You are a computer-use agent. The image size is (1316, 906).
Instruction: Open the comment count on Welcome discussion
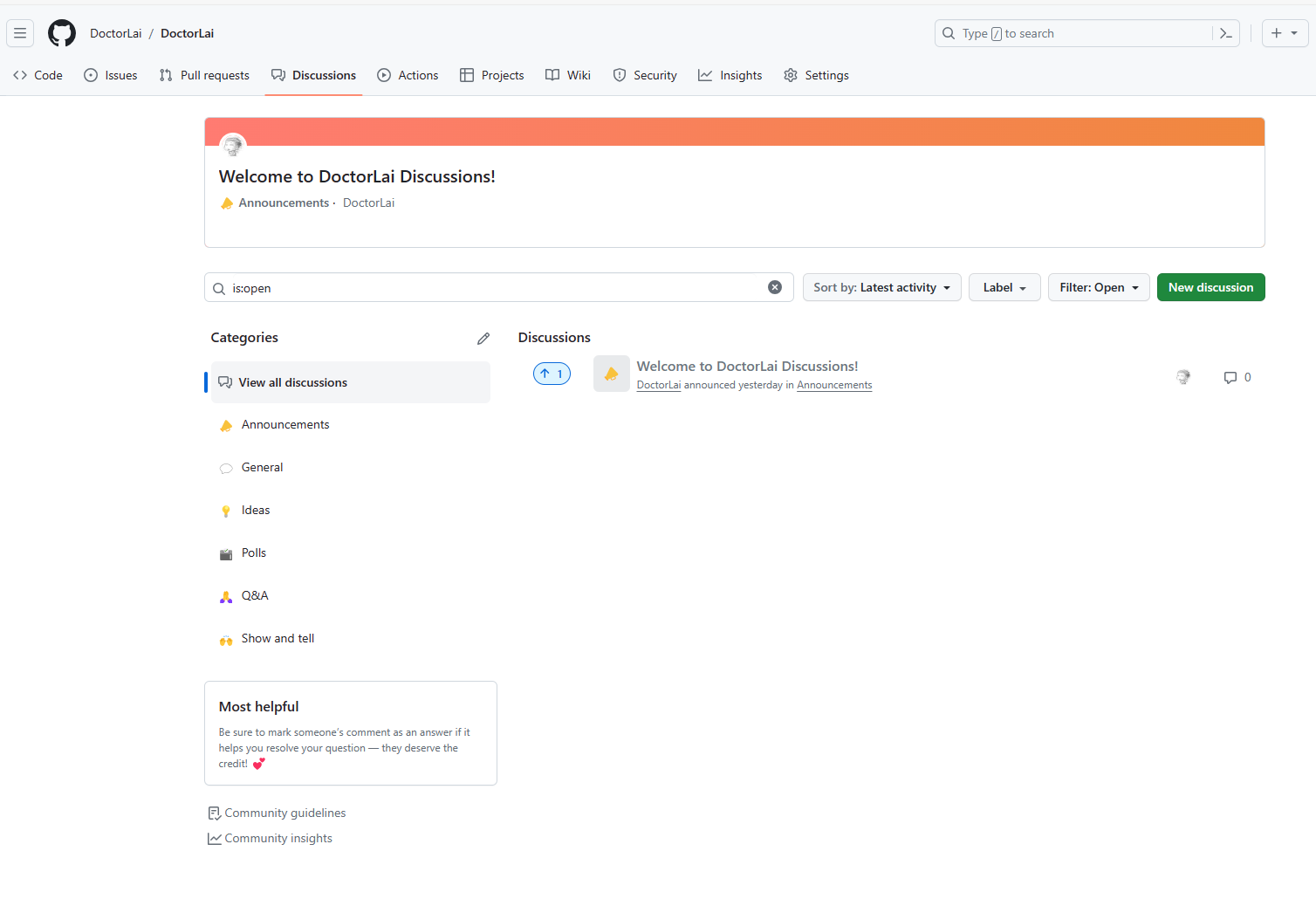1237,377
